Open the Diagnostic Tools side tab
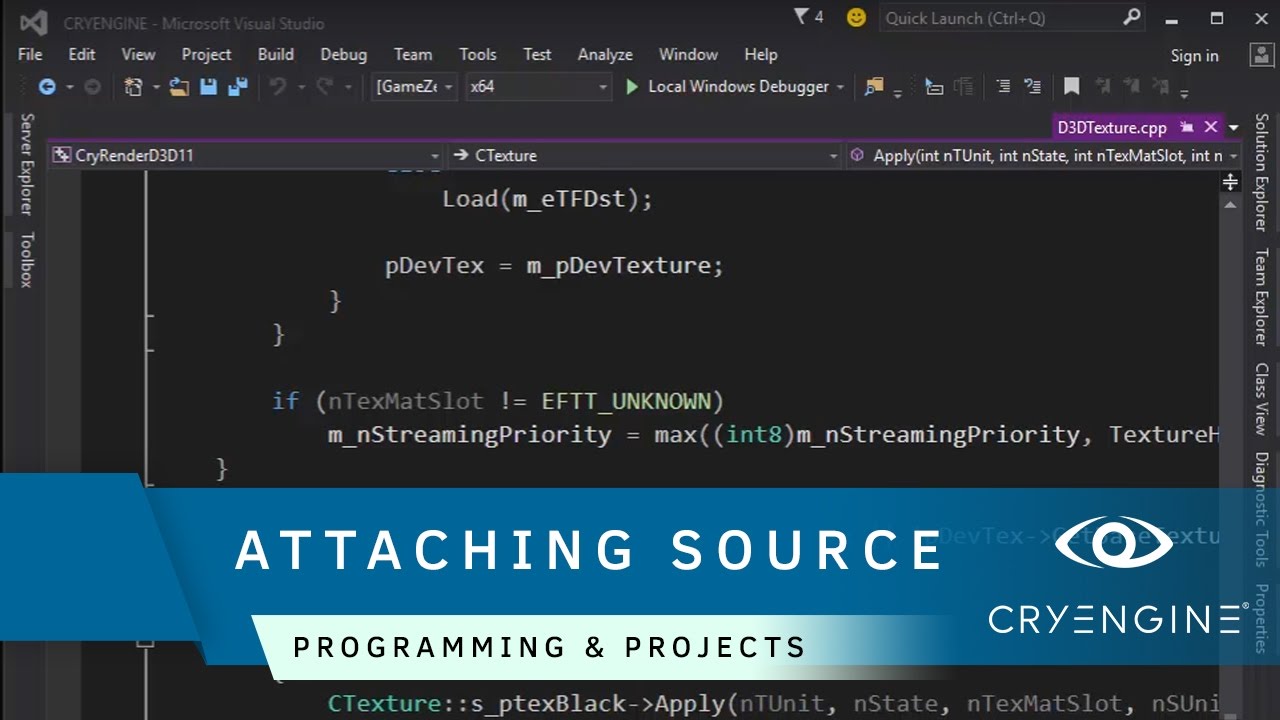1280x720 pixels. [1261, 510]
